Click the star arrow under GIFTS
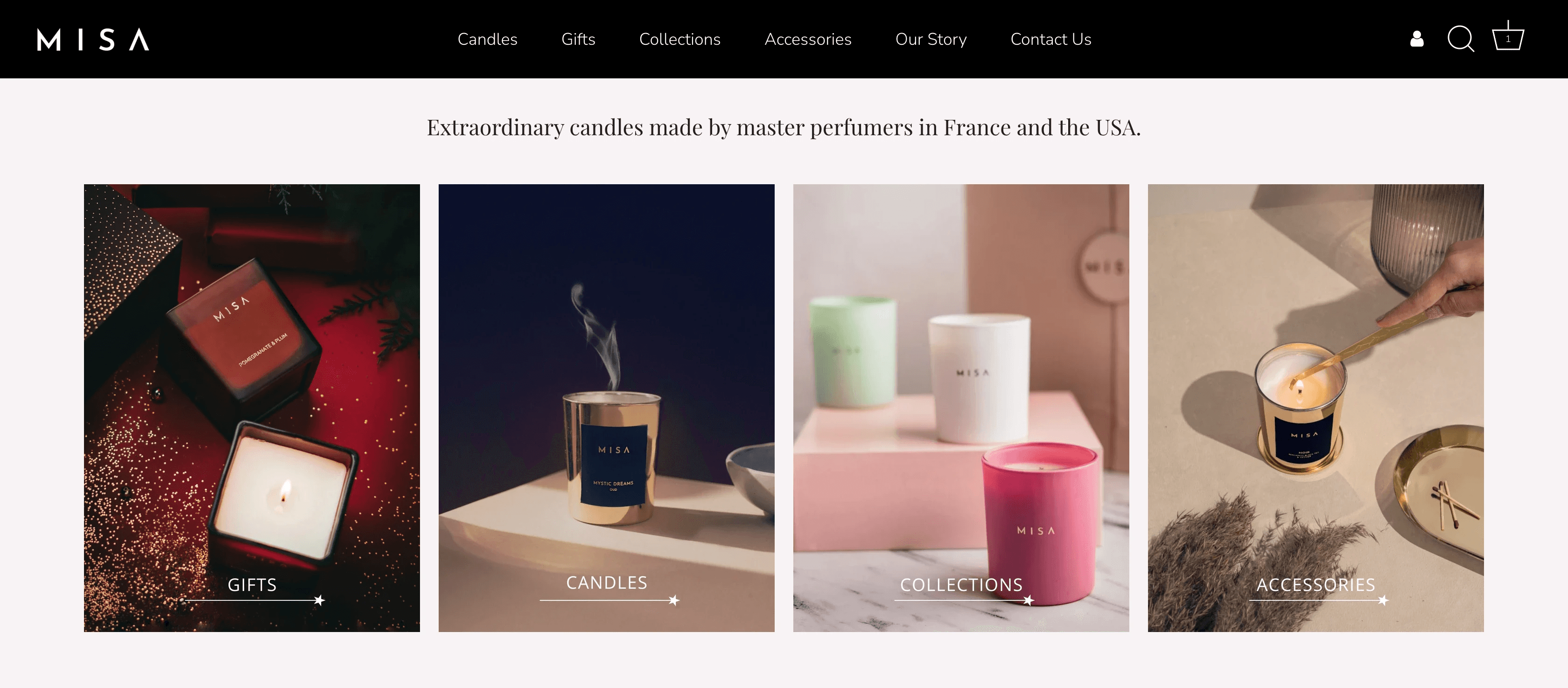The image size is (1568, 688). [319, 600]
